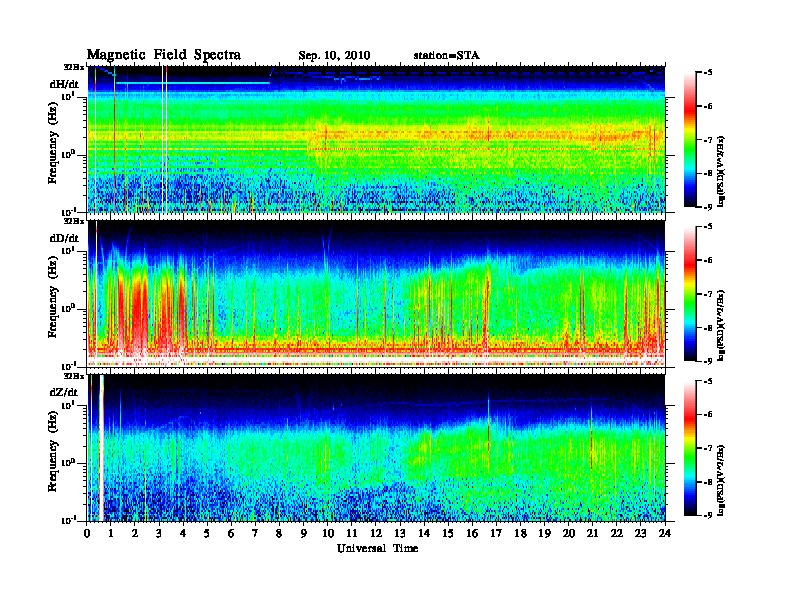Click the hour 20 tick label
This screenshot has width=792, height=612.
point(569,534)
